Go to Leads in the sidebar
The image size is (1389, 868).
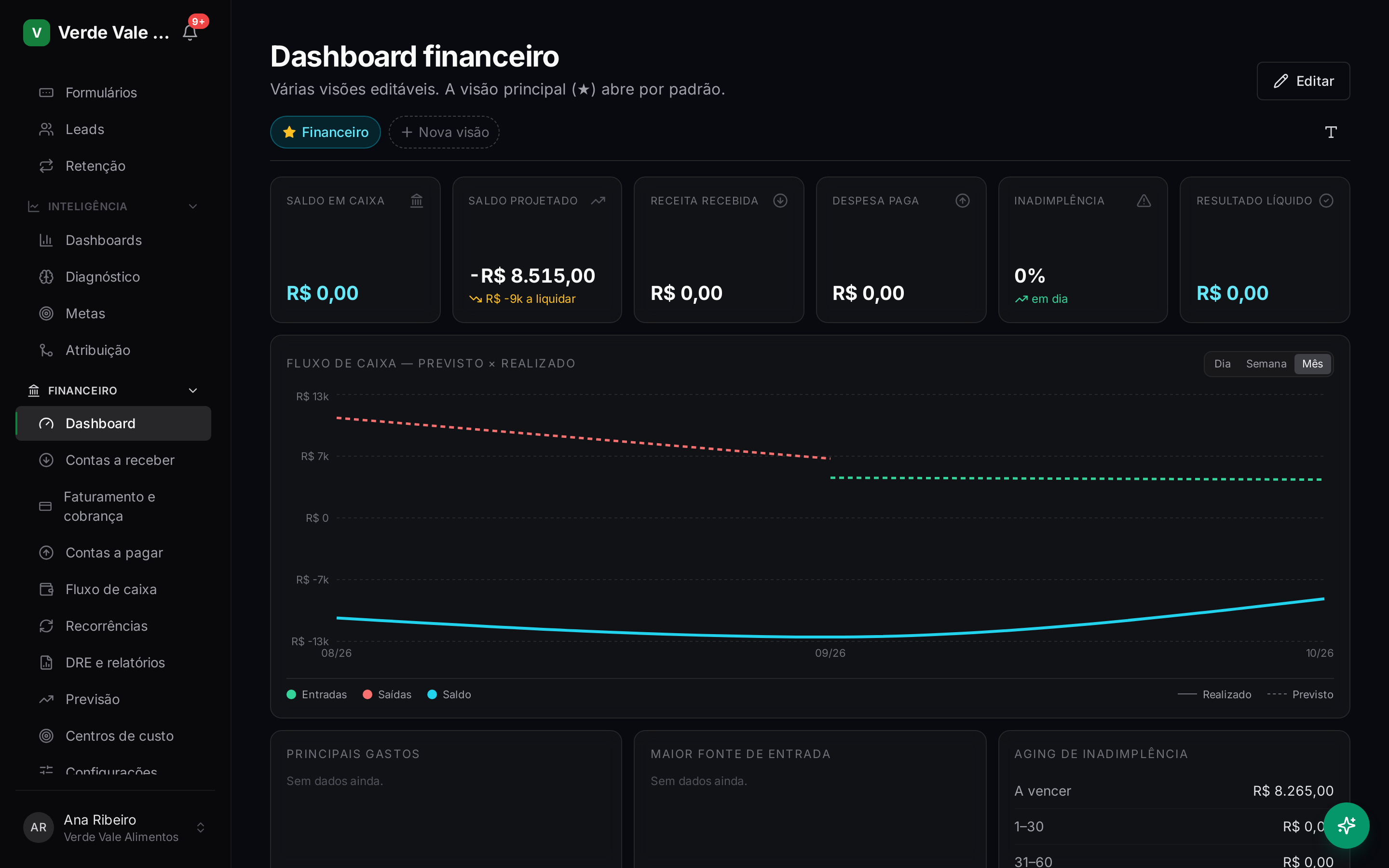click(x=113, y=129)
